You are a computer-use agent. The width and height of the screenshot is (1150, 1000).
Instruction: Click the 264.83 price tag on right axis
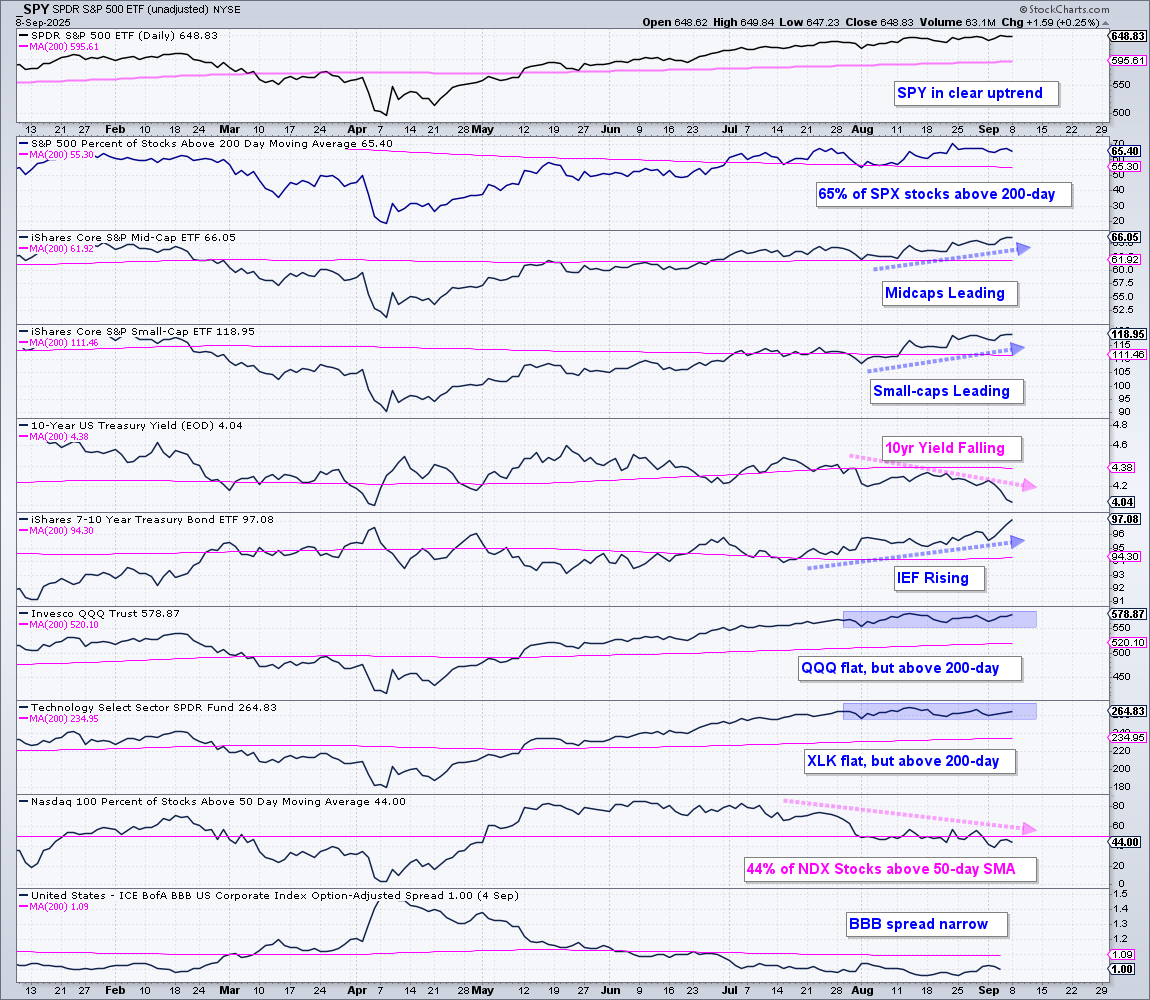click(1127, 711)
